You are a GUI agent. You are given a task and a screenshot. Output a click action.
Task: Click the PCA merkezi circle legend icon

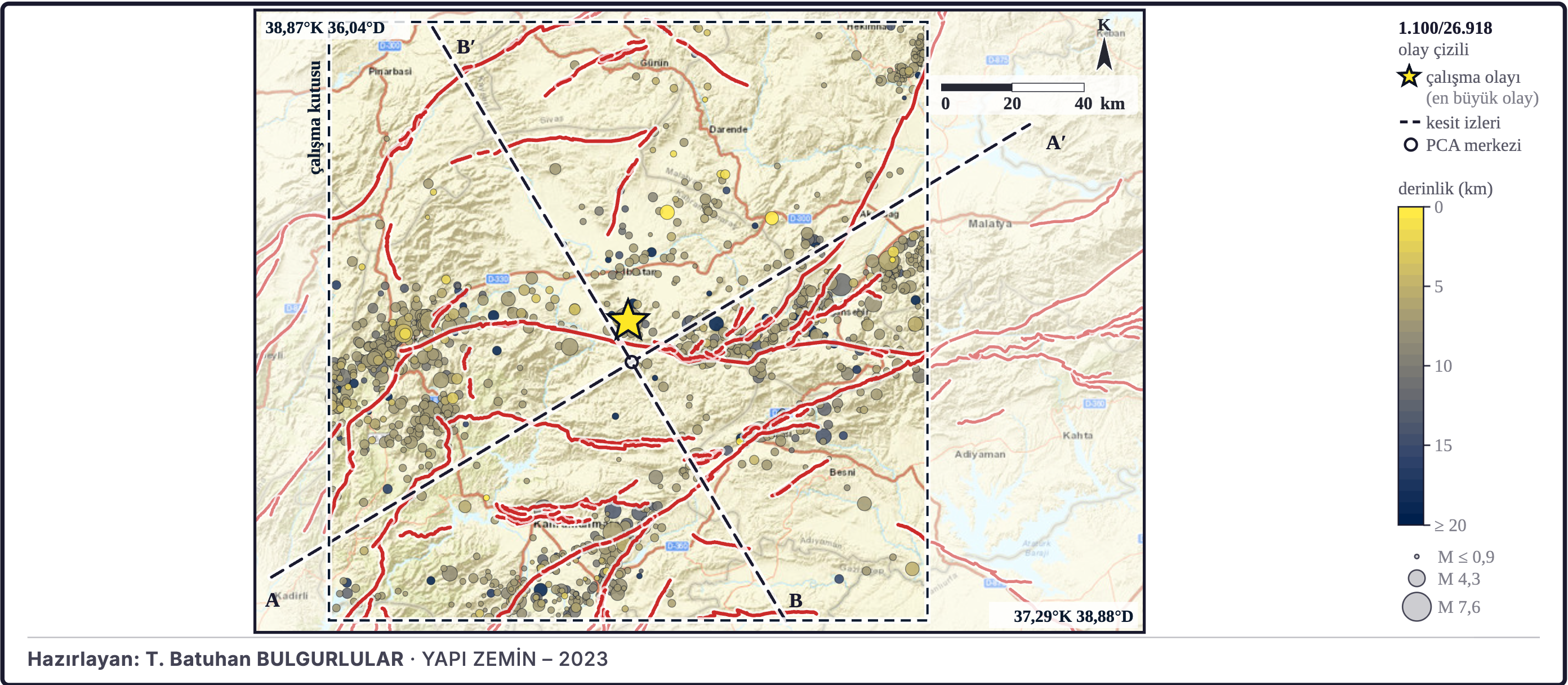coord(1410,145)
